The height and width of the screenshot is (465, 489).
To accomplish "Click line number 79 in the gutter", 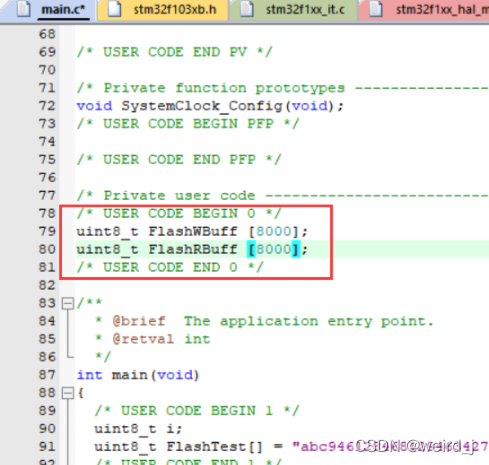I will click(x=47, y=231).
